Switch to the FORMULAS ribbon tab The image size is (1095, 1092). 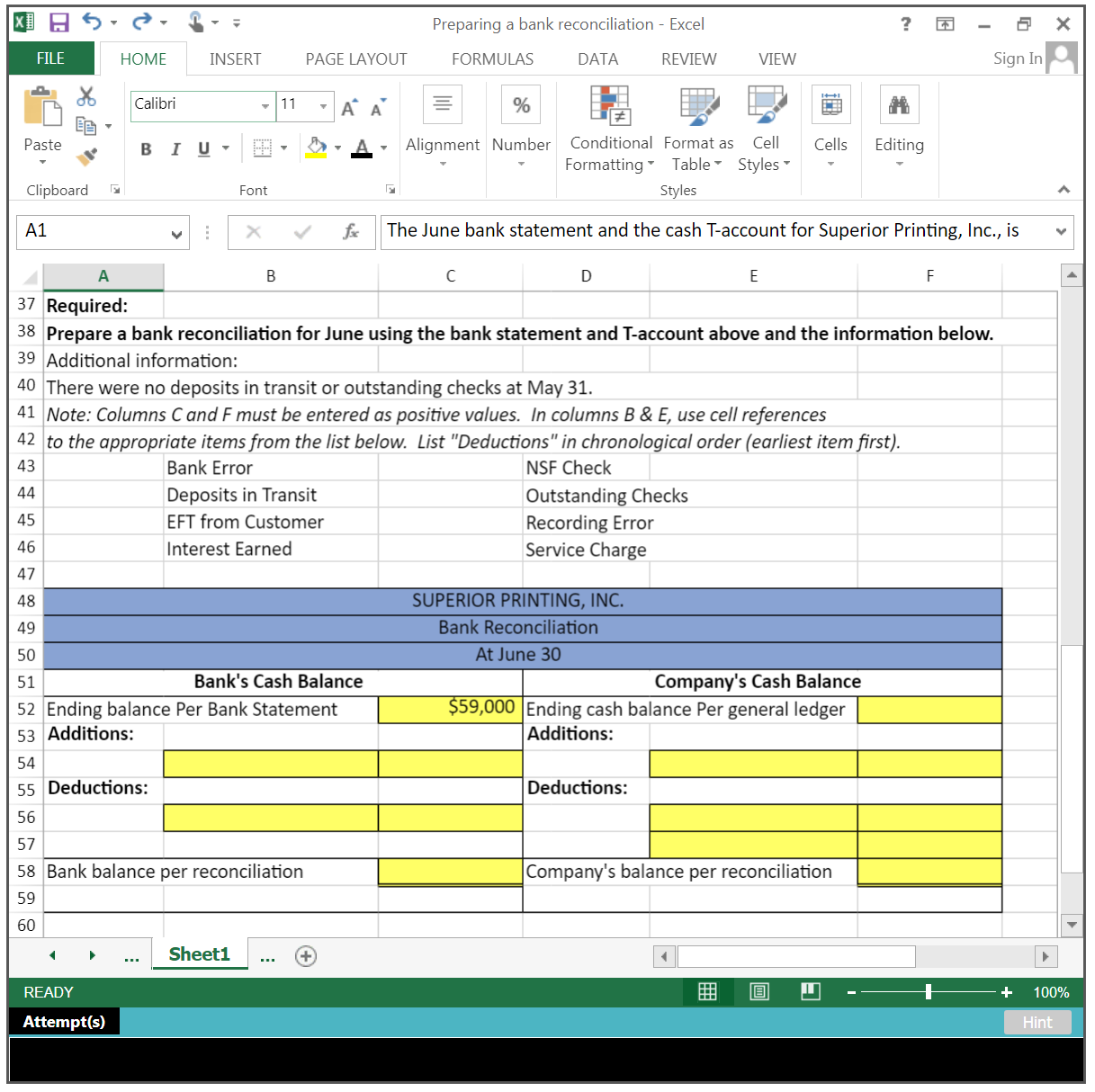click(492, 58)
